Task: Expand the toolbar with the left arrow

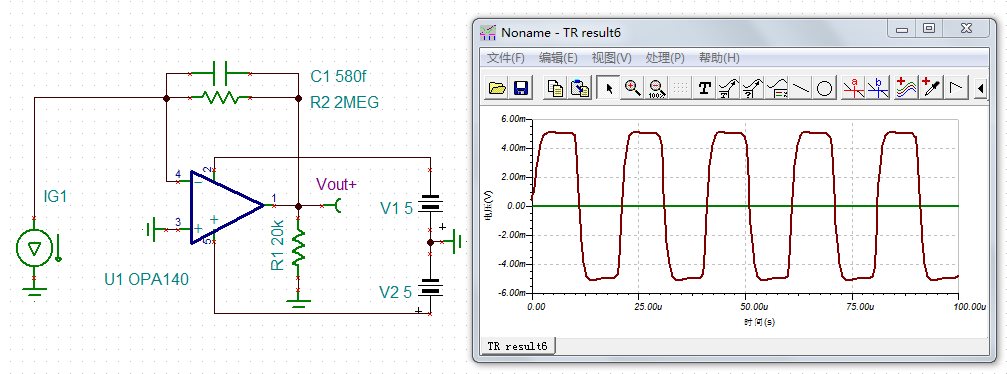Action: pyautogui.click(x=980, y=88)
